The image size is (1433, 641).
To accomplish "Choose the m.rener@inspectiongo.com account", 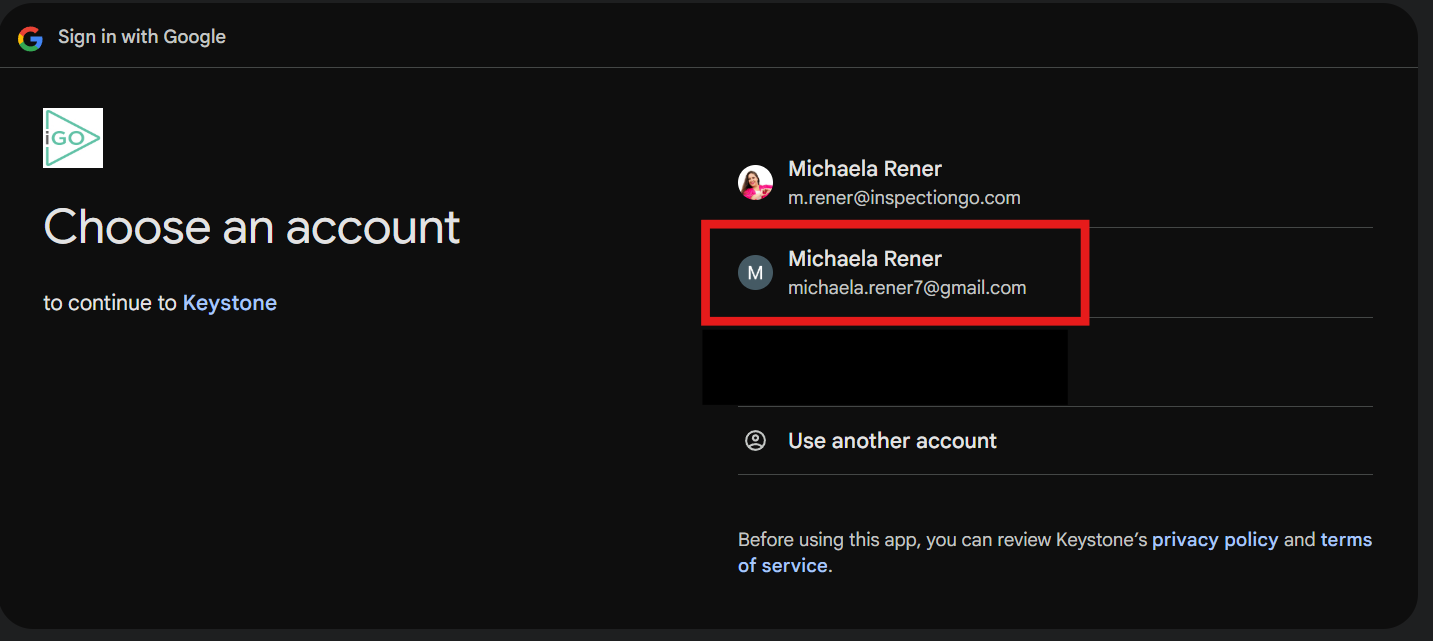I will click(x=1055, y=183).
